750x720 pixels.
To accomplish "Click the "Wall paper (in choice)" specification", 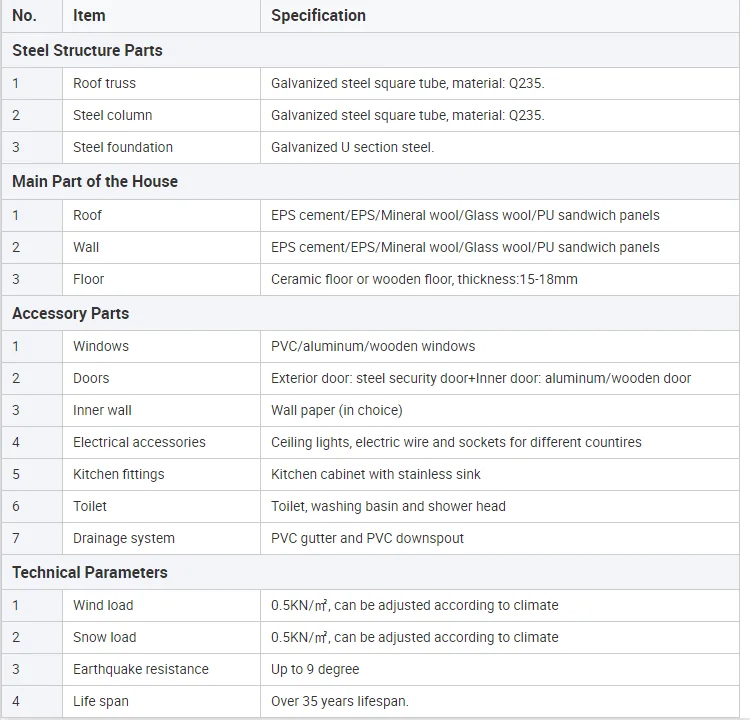I will (336, 410).
